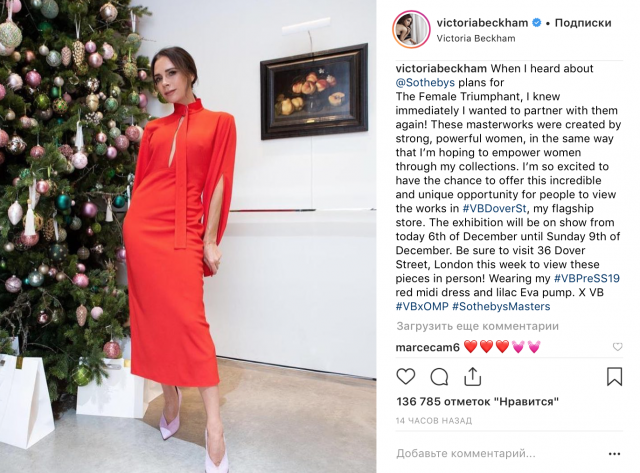Open victoriabeckham username in the header
Viewport: 640px width, 473px height.
click(x=482, y=23)
